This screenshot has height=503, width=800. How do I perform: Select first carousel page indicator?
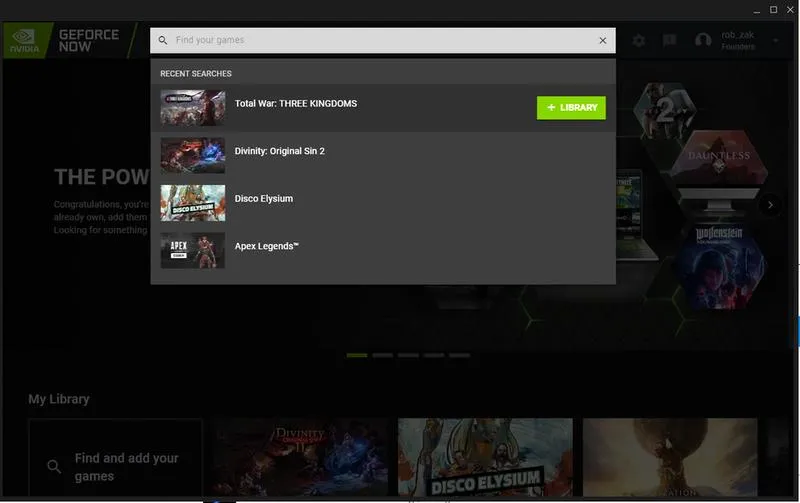pos(357,355)
